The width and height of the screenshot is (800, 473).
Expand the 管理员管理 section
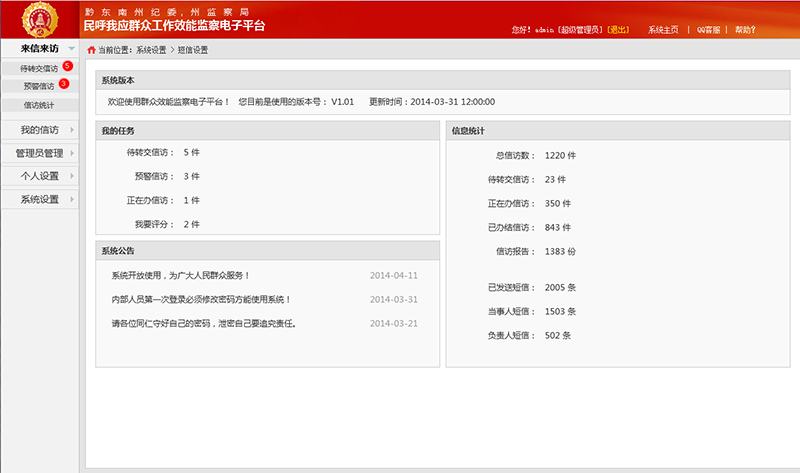(x=72, y=153)
